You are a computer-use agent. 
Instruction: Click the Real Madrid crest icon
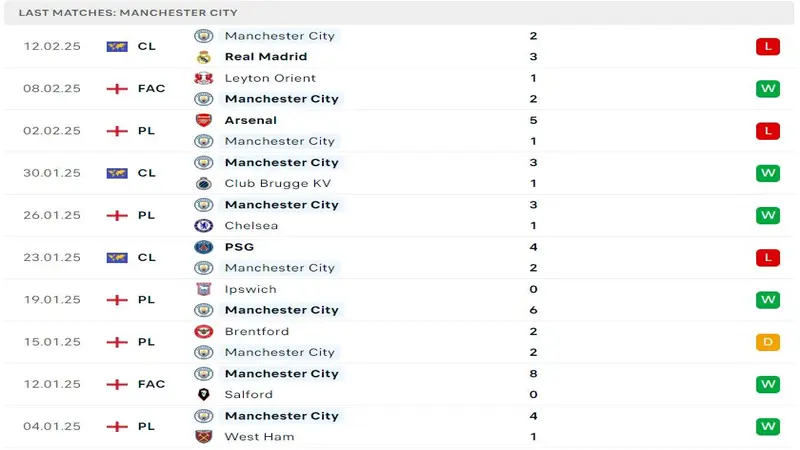[x=204, y=57]
